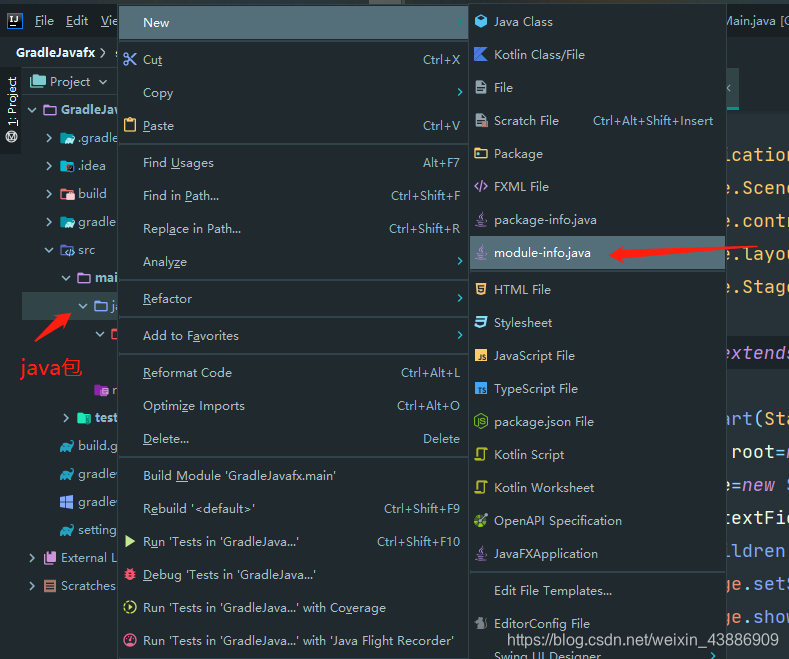
Task: Choose Rebuild '<default>'
Action: pyautogui.click(x=293, y=509)
